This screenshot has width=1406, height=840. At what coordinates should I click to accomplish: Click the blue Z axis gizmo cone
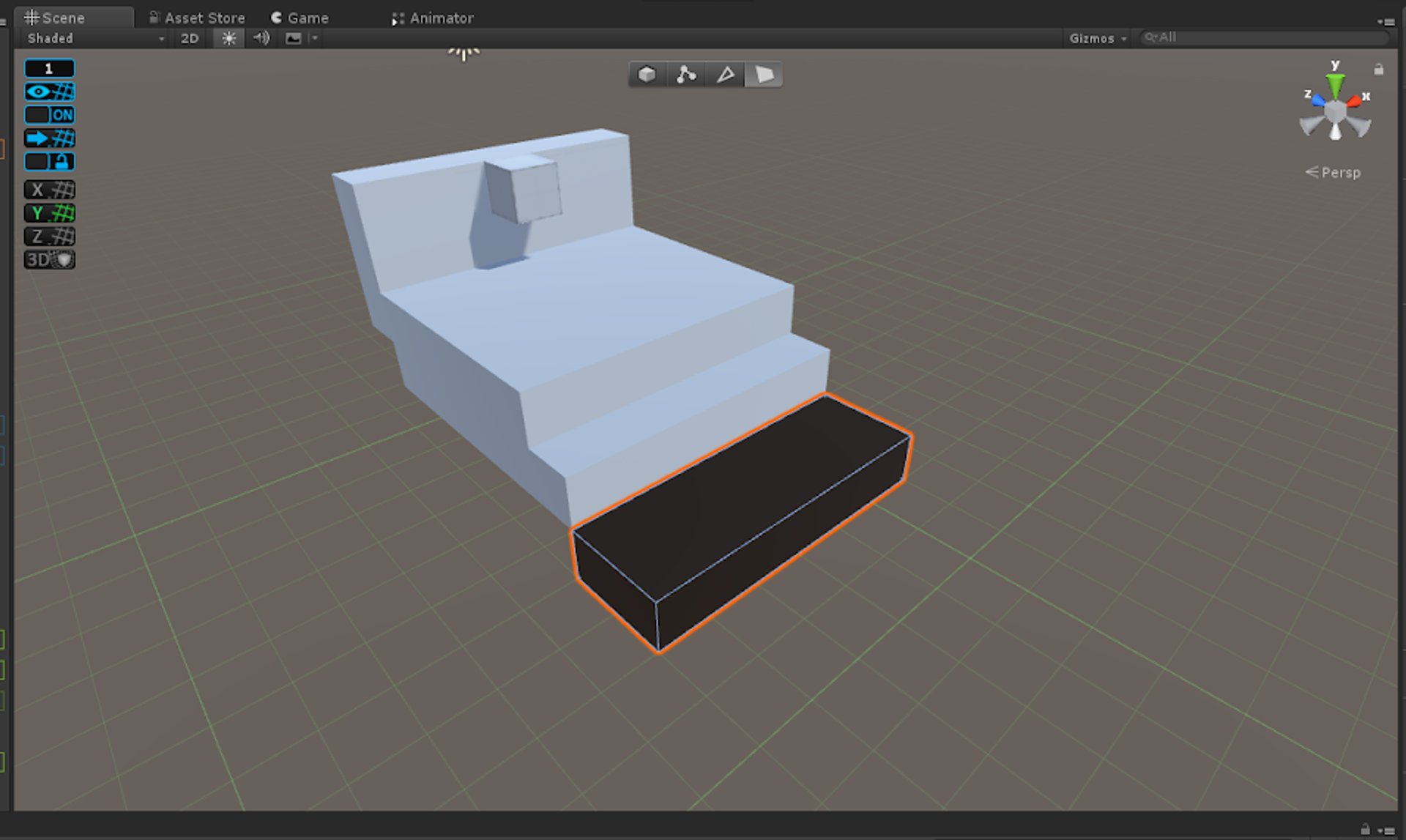[1317, 100]
